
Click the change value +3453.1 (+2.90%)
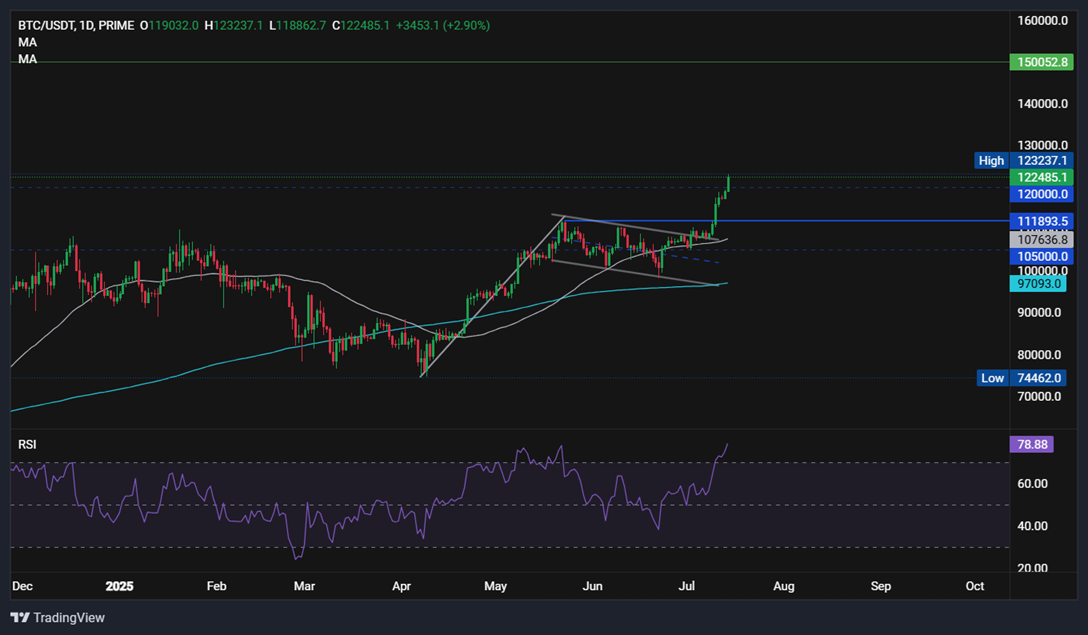coord(443,26)
